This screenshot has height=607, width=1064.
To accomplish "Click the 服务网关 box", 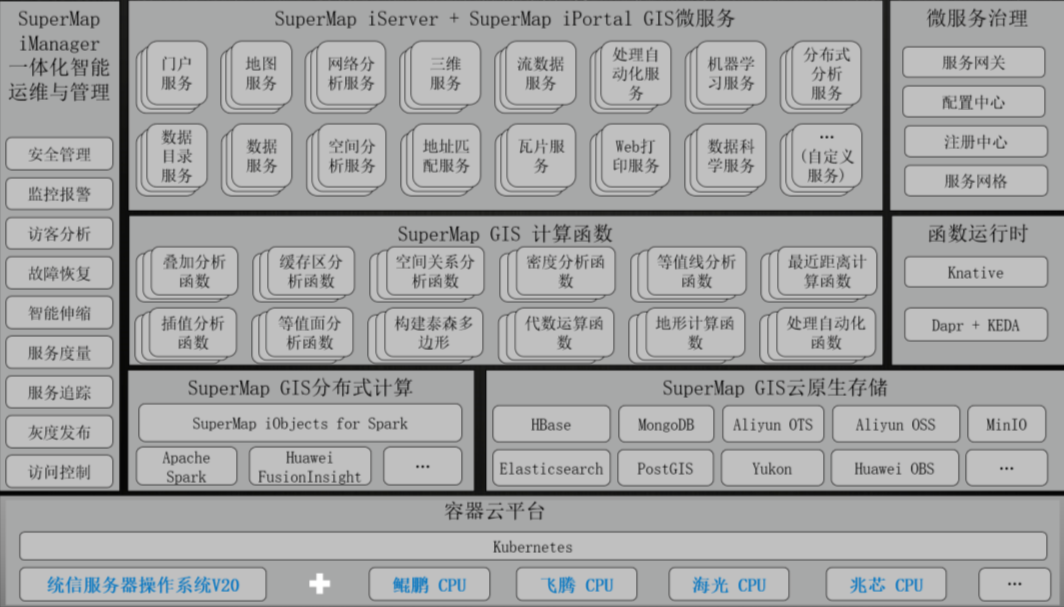I will 974,62.
